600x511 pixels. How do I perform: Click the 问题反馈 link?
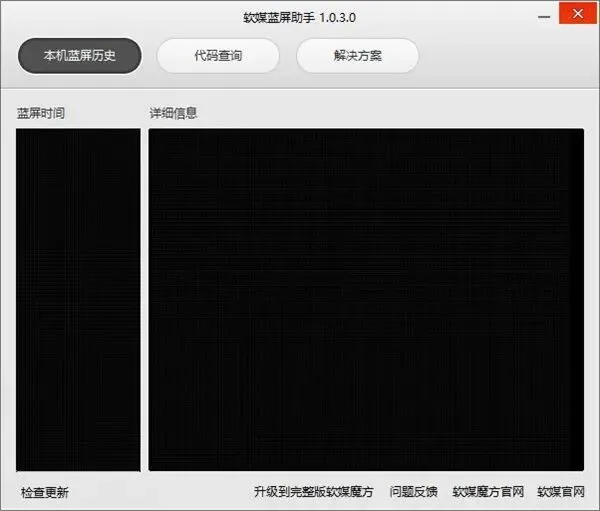[413, 492]
